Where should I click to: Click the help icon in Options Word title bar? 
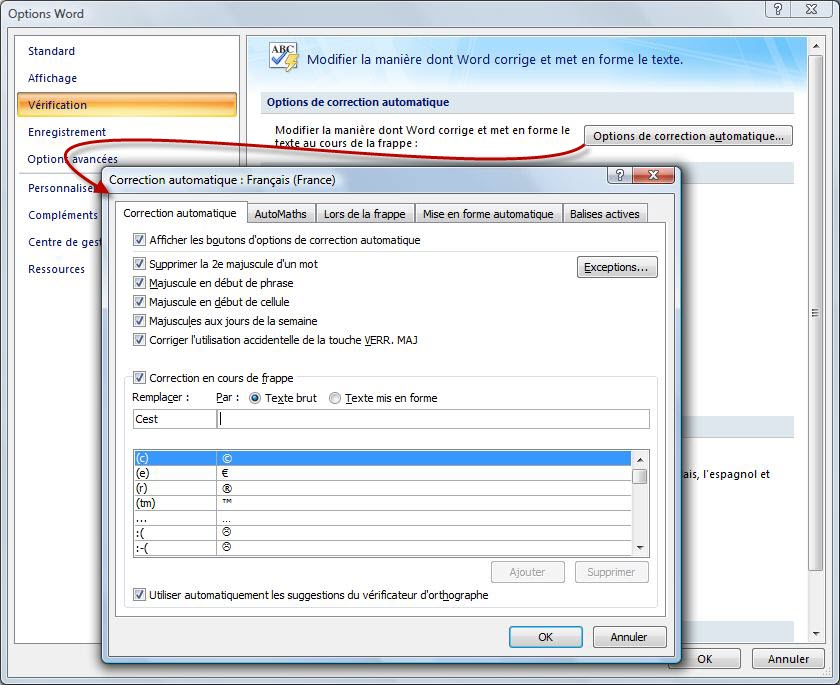[780, 9]
